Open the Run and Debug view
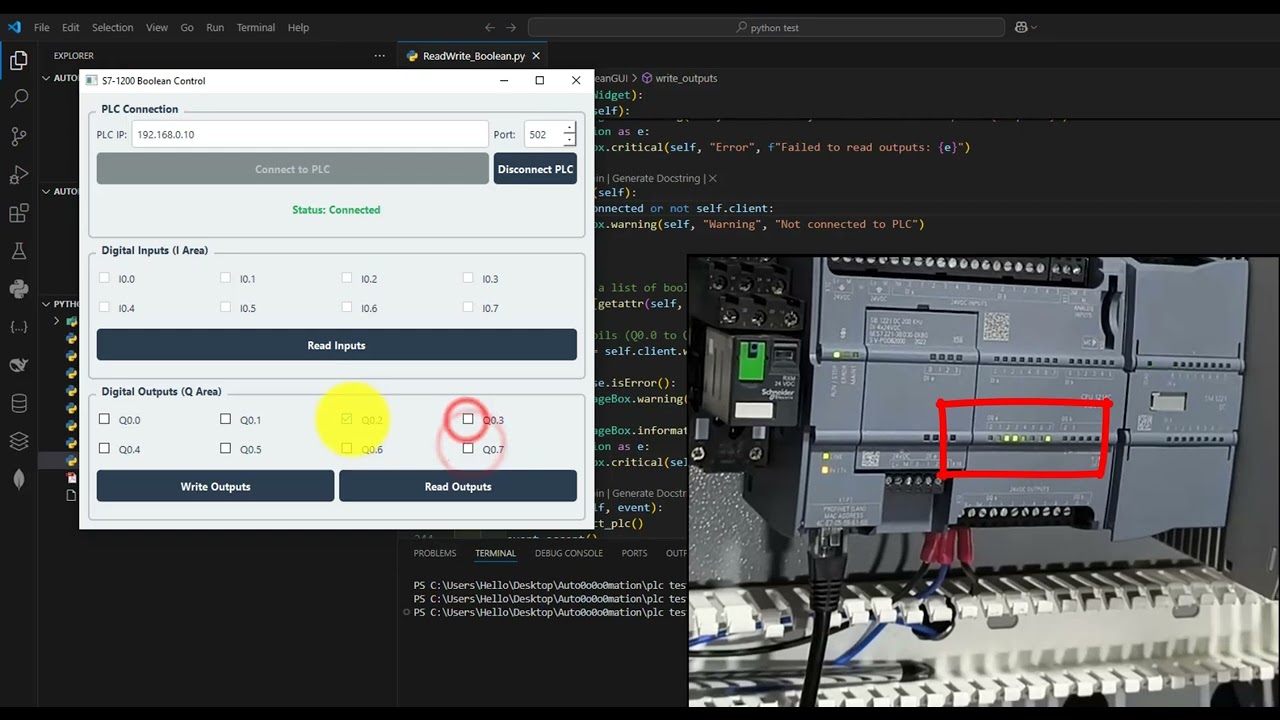 point(18,175)
